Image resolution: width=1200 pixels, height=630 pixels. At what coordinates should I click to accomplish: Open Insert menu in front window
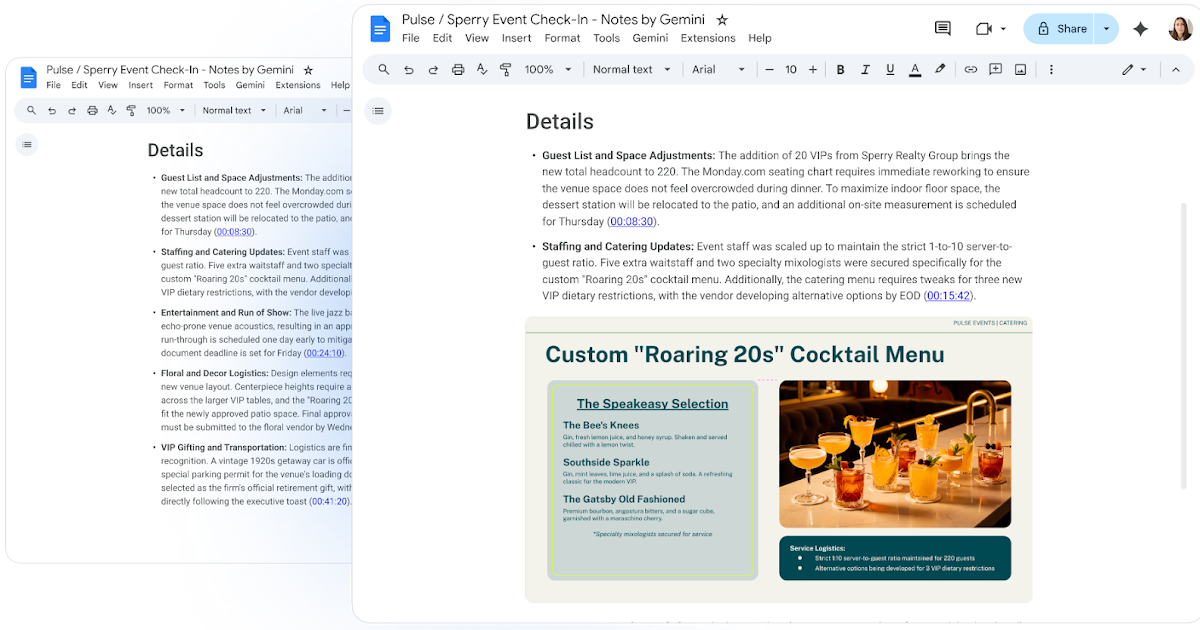pos(517,38)
